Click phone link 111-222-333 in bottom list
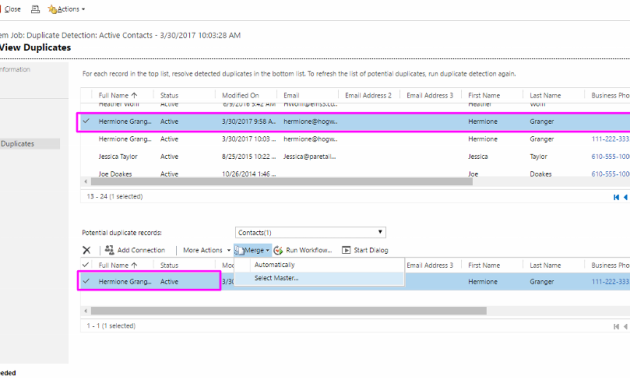 [x=610, y=282]
